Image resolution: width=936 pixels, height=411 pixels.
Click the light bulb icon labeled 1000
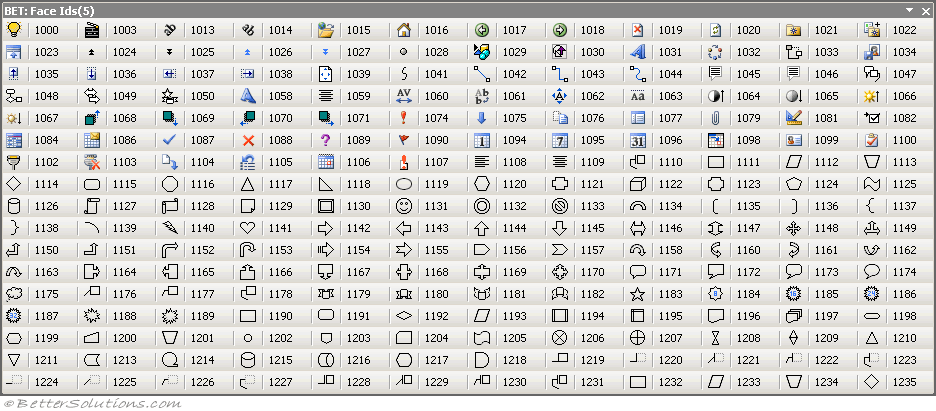pos(13,30)
